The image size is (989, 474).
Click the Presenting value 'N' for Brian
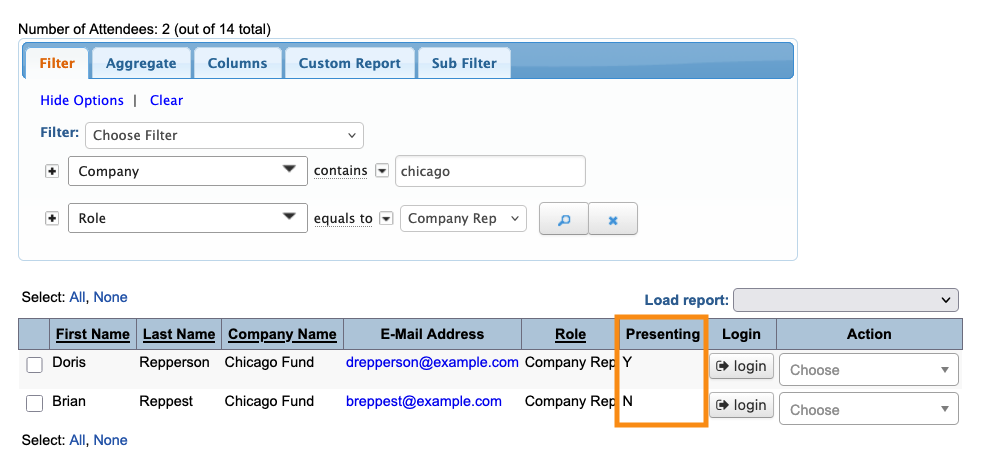pyautogui.click(x=628, y=401)
